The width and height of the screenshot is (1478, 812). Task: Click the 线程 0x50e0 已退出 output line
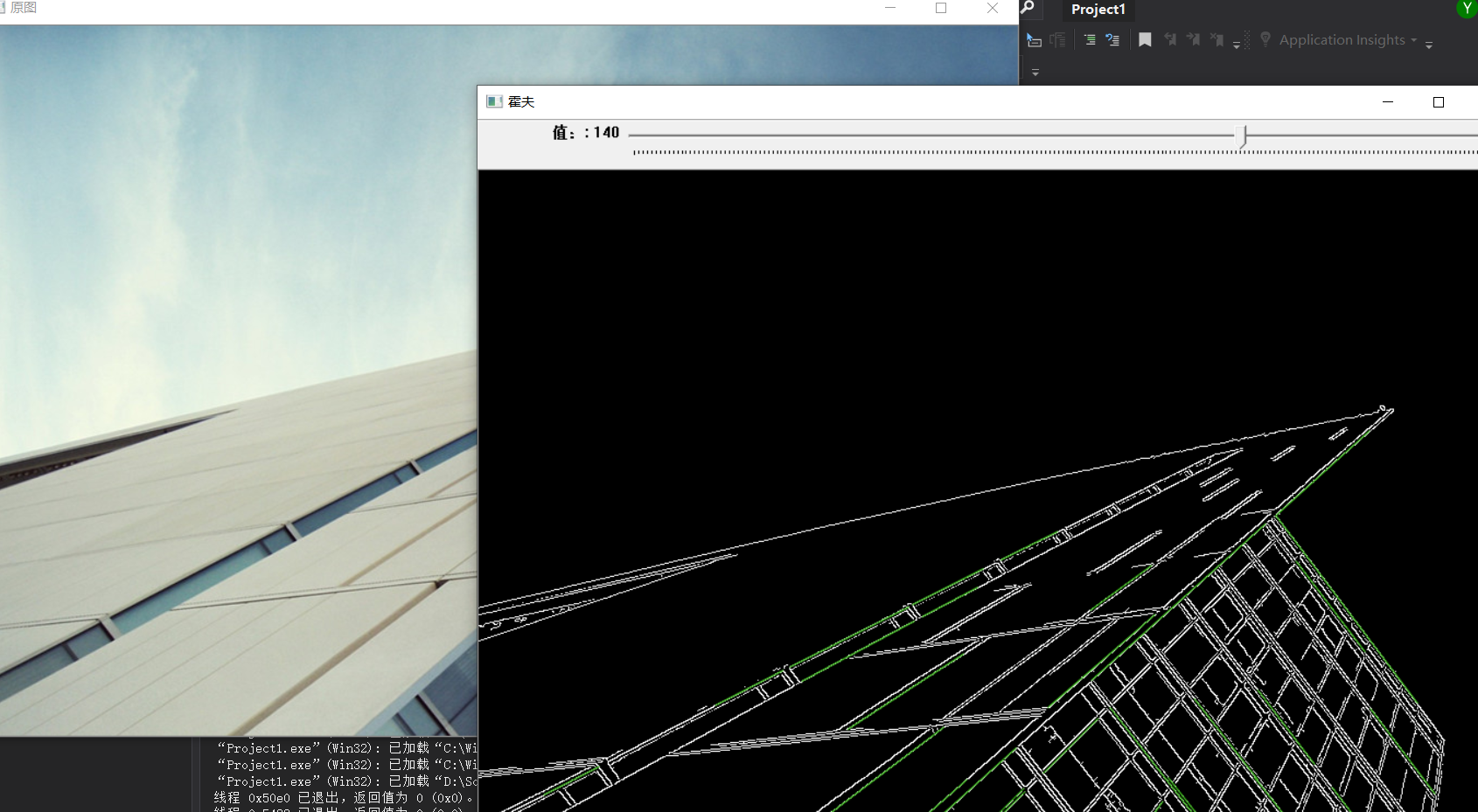point(345,798)
